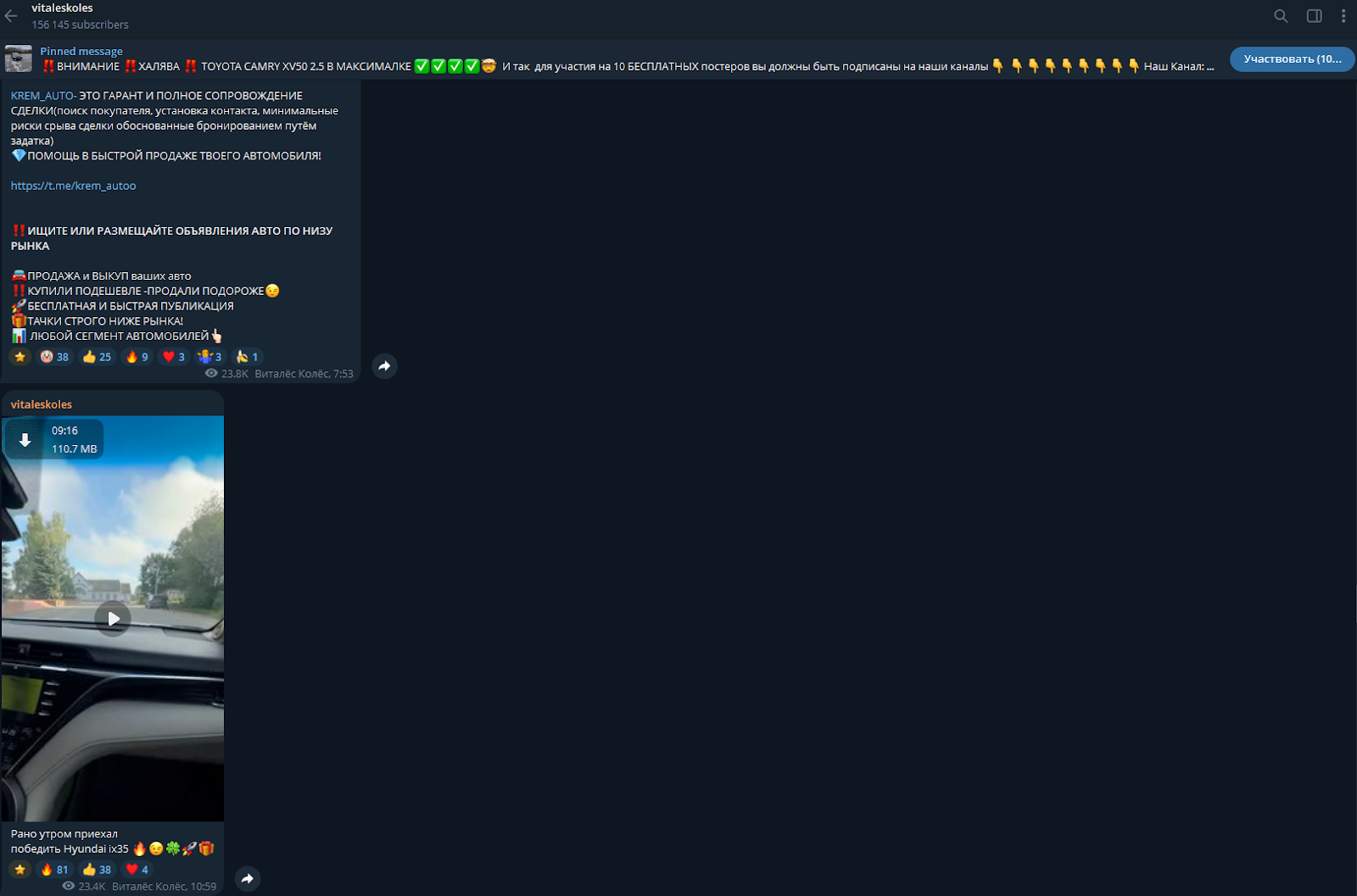Screen dimensions: 1357x896
Task: Add star reaction on first post
Action: click(x=20, y=357)
